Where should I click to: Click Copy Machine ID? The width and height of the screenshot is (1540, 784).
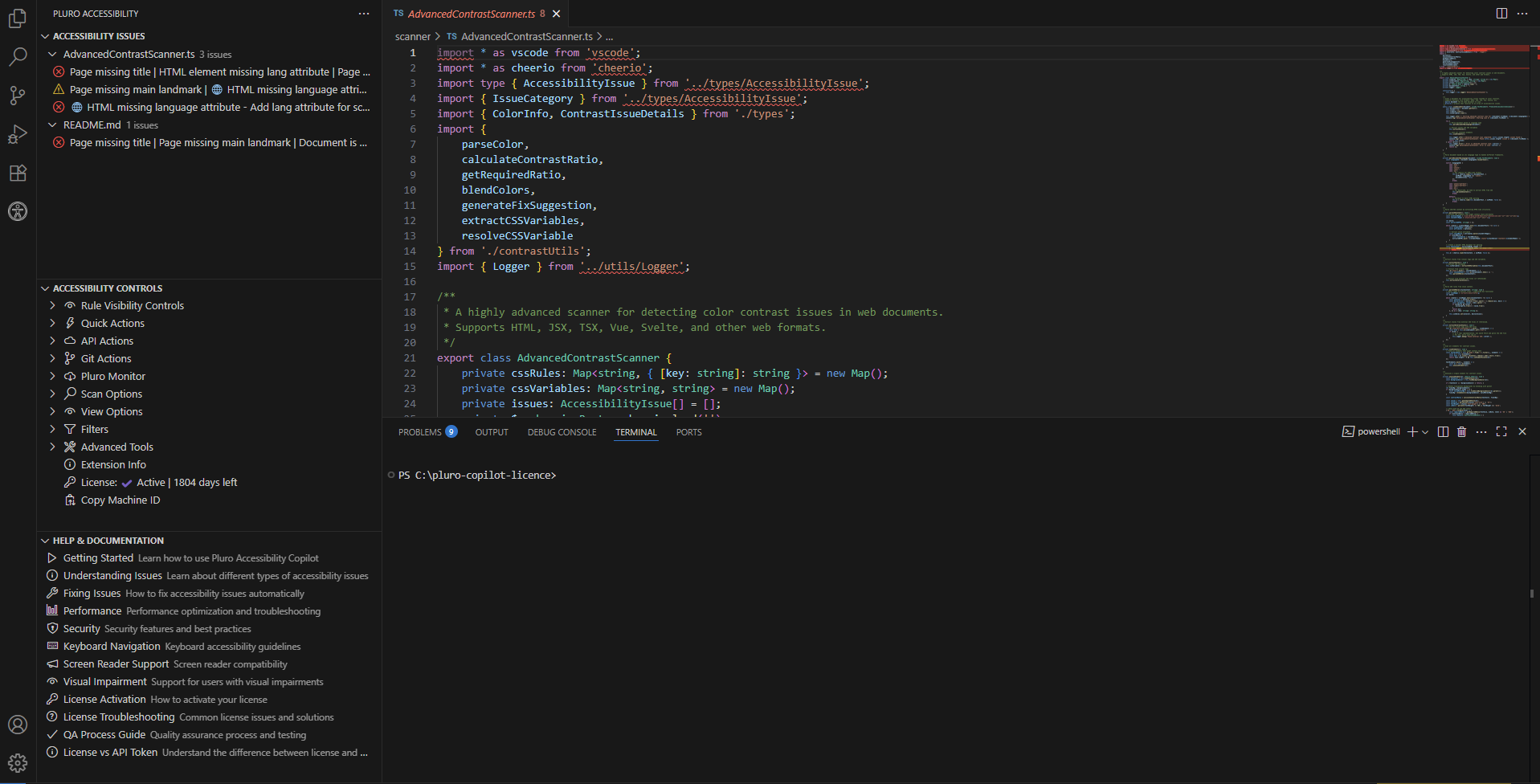point(209,500)
